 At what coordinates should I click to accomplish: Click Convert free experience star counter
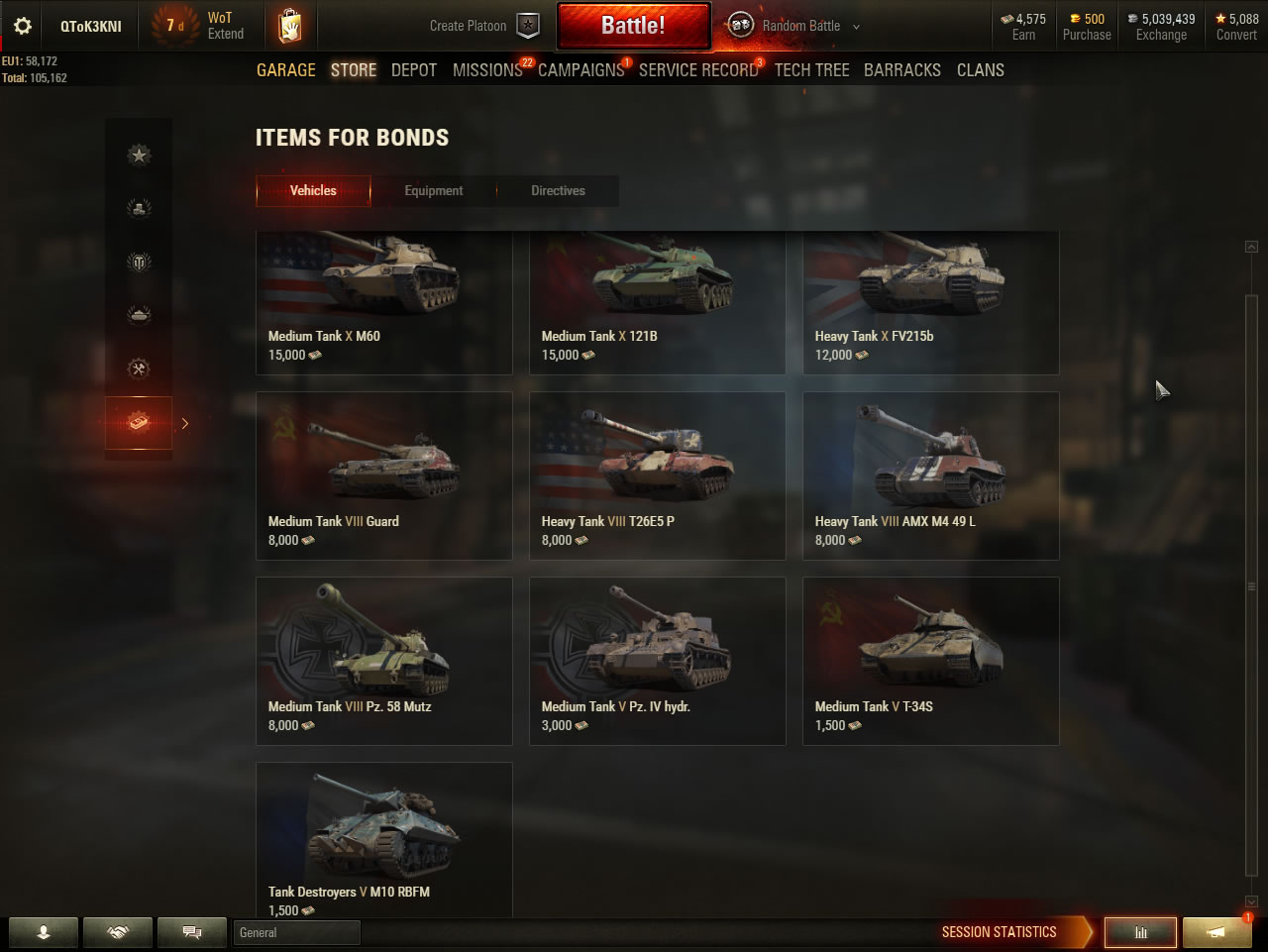1236,27
